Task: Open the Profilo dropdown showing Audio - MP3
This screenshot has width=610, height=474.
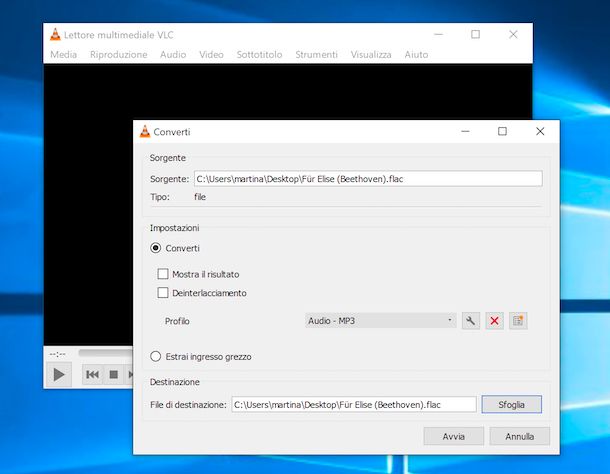Action: [380, 321]
